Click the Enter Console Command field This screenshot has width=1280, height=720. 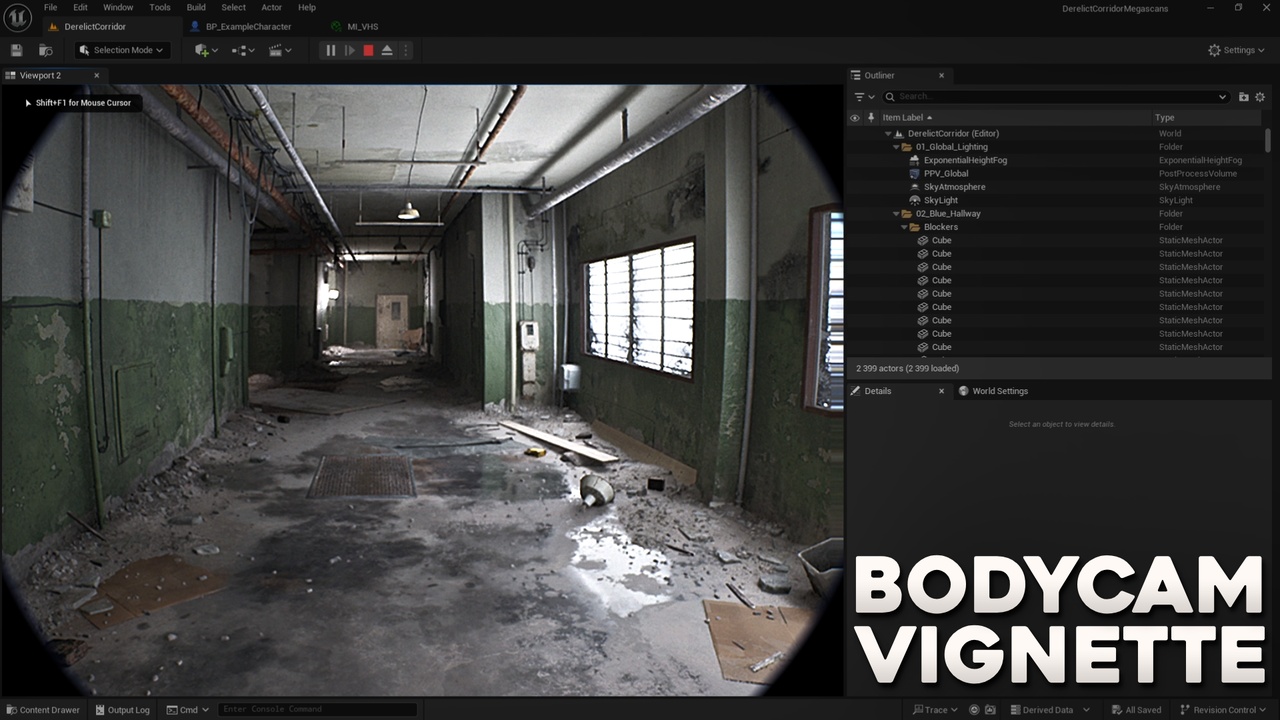click(317, 710)
